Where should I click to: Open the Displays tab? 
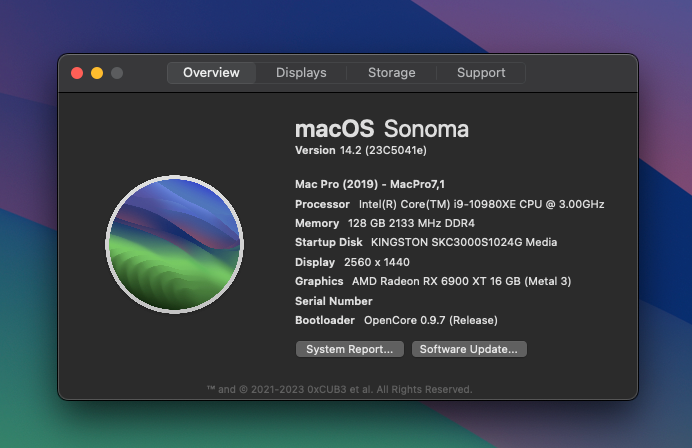(301, 73)
